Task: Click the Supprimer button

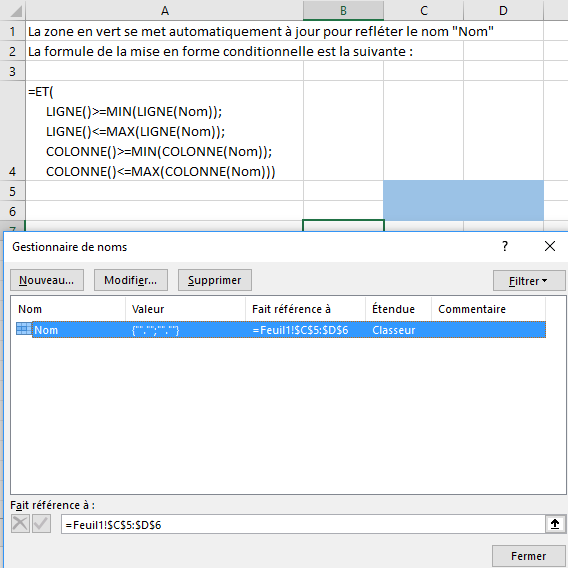Action: coord(214,280)
